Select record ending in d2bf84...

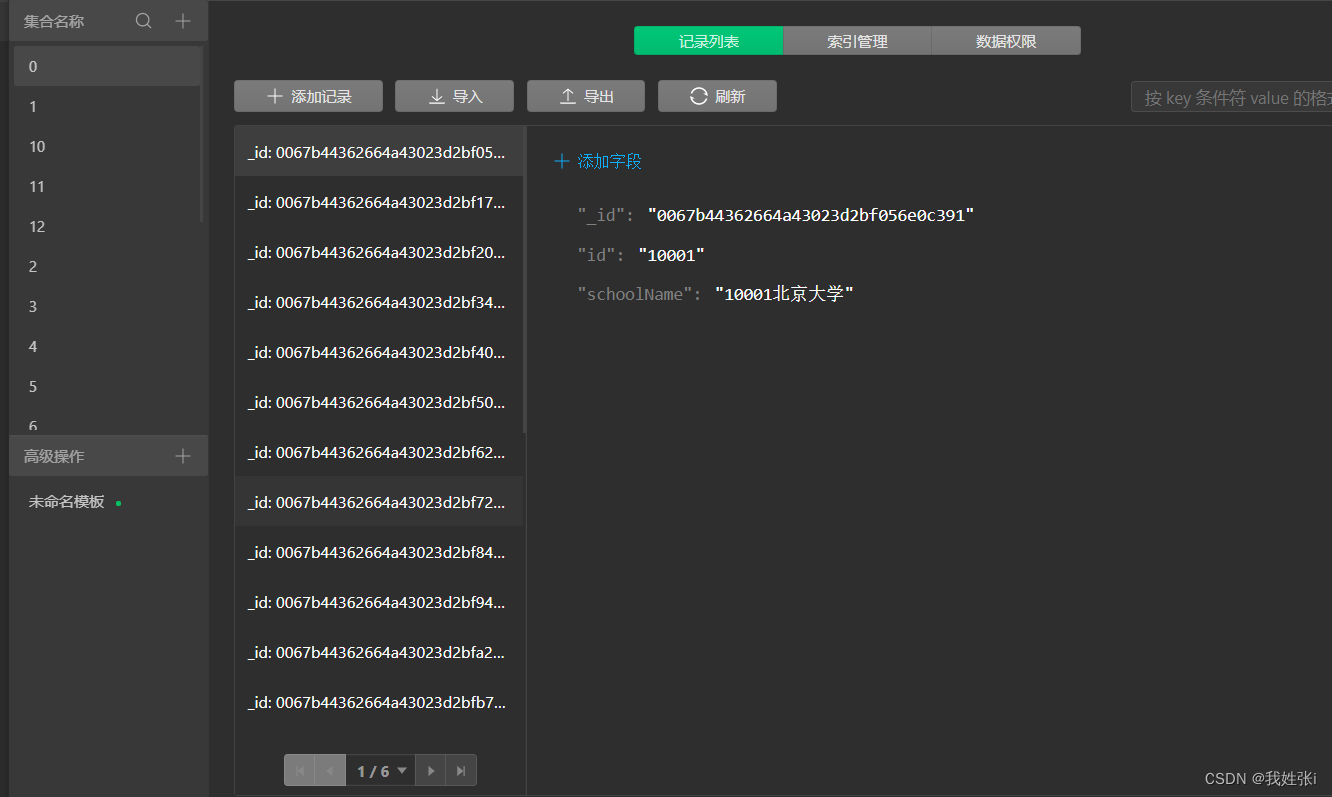(378, 552)
